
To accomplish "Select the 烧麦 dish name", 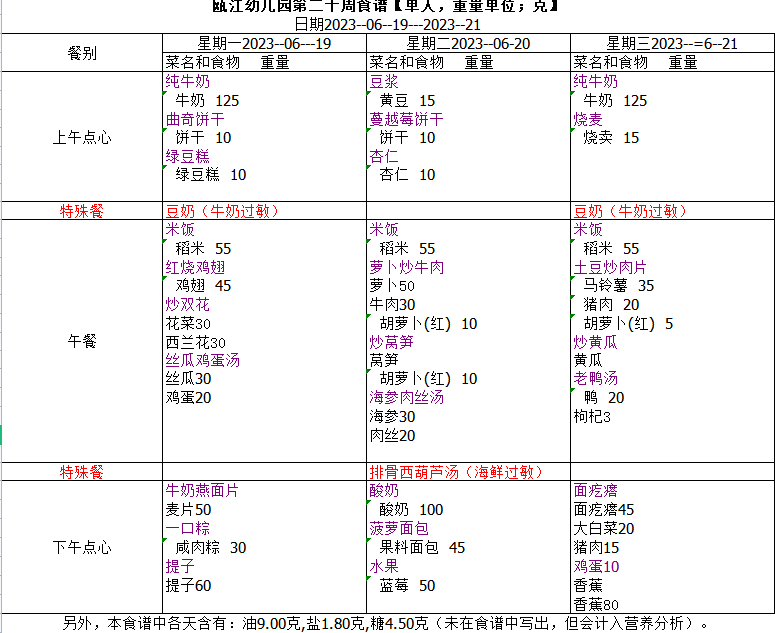I will (588, 119).
